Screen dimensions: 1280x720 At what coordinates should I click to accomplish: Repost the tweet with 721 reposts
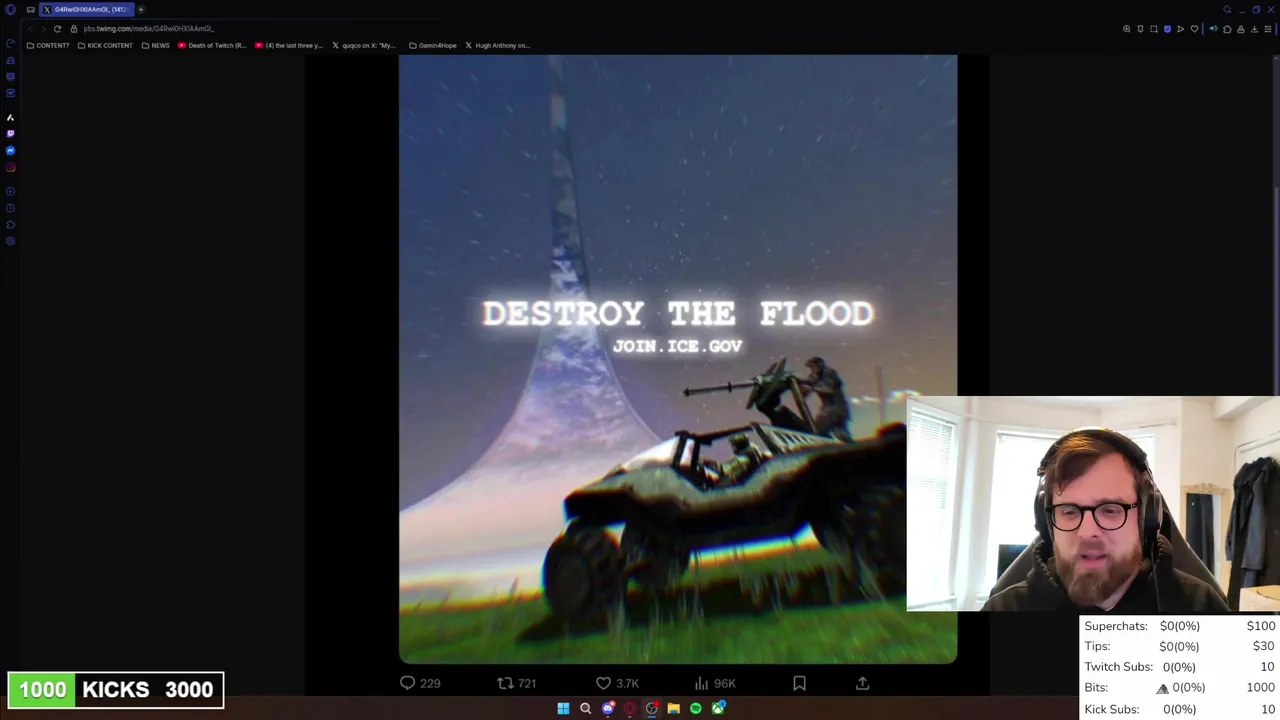[x=517, y=683]
